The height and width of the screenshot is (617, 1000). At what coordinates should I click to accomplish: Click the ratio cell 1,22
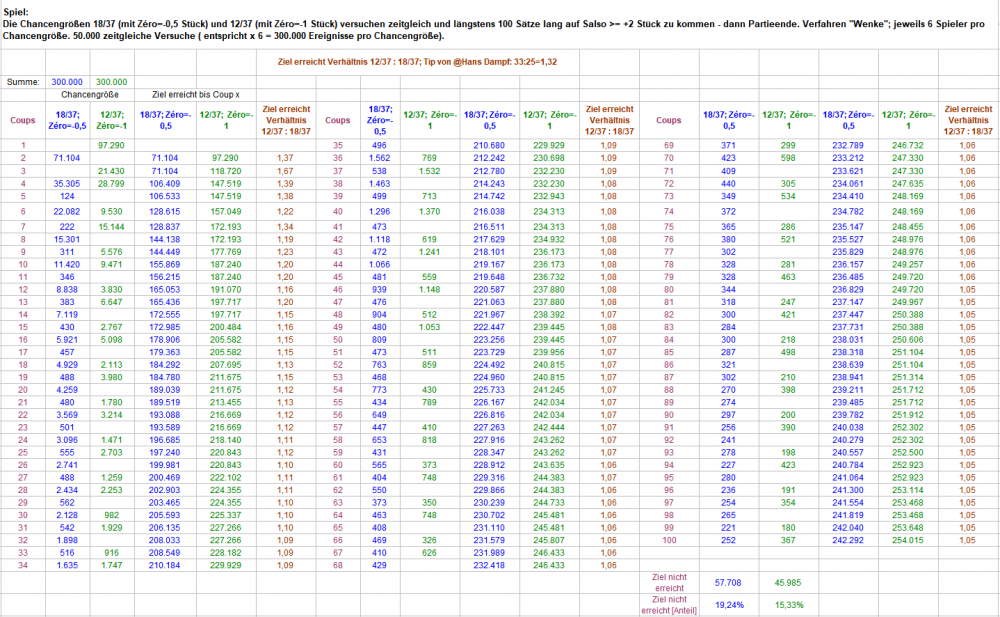click(x=286, y=211)
